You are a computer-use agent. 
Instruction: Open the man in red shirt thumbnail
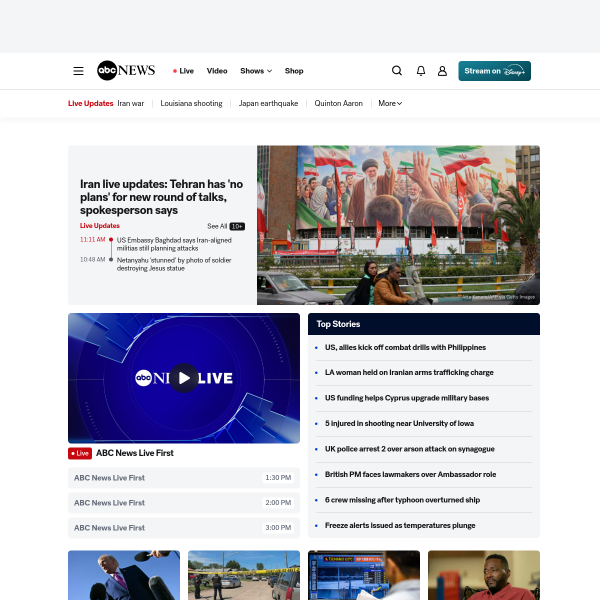coord(484,575)
